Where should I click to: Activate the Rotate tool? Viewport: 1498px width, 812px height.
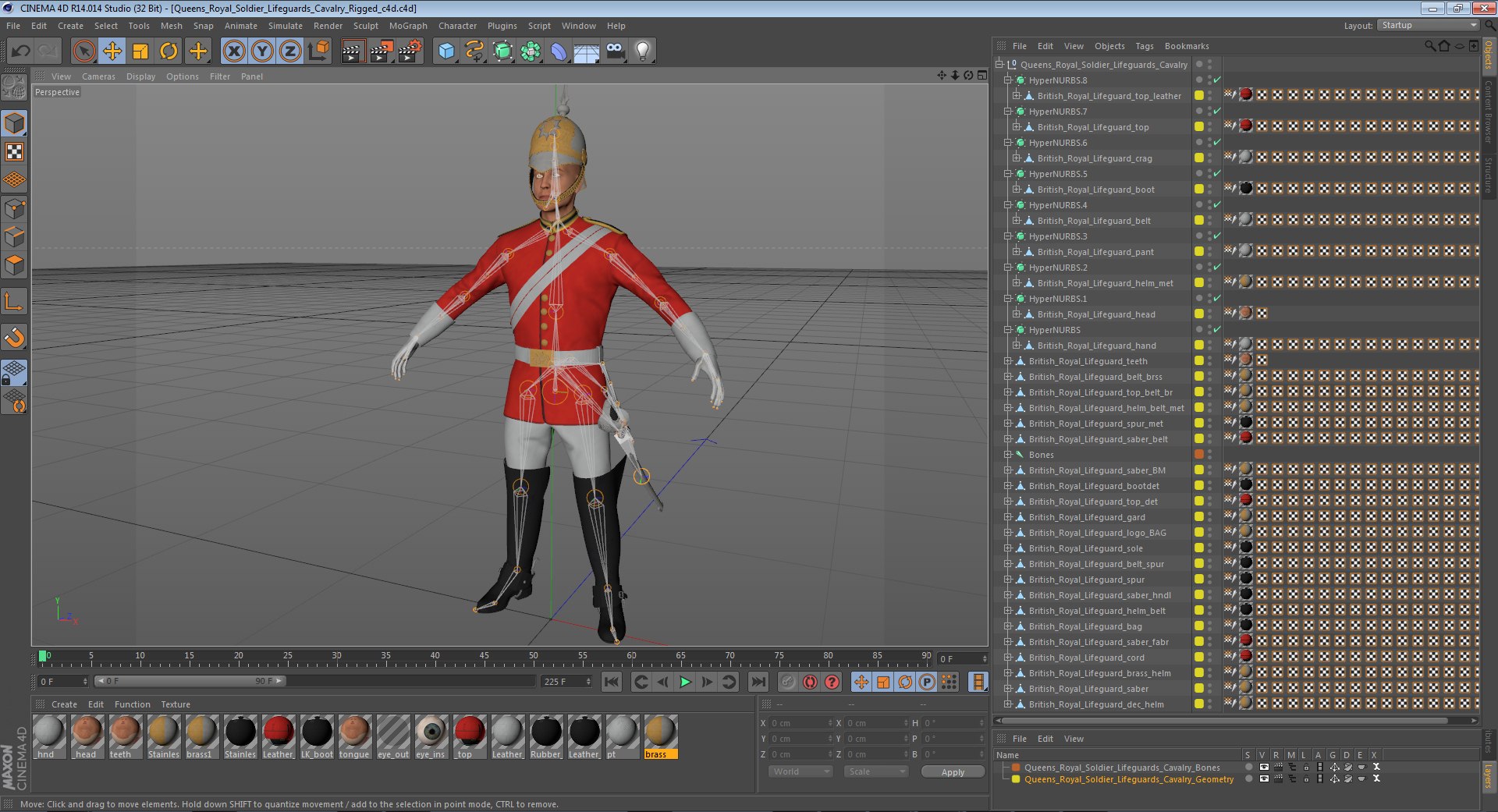click(x=169, y=51)
